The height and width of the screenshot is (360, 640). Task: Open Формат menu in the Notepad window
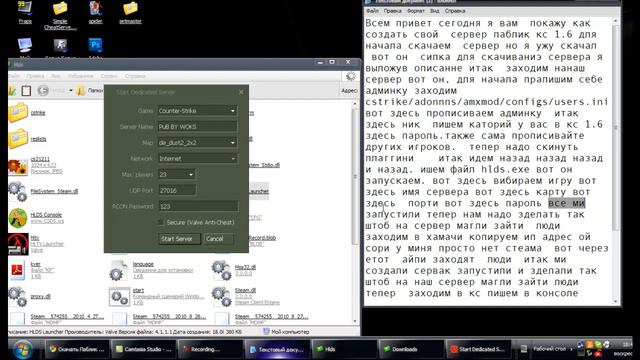coord(416,11)
